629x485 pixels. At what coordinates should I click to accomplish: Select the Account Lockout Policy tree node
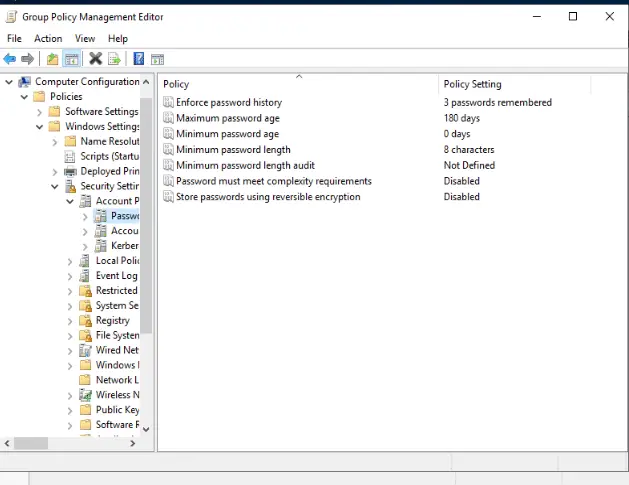125,231
